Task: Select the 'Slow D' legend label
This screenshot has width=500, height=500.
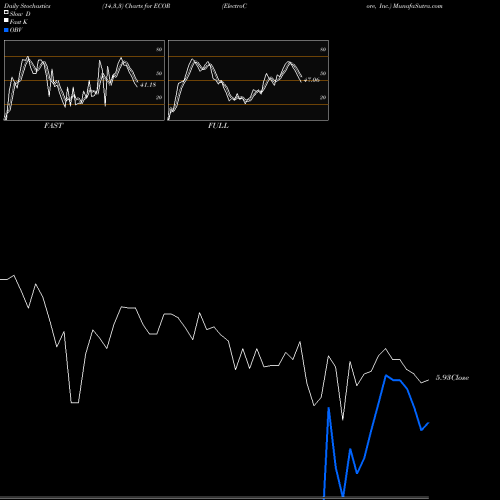Action: click(20, 14)
